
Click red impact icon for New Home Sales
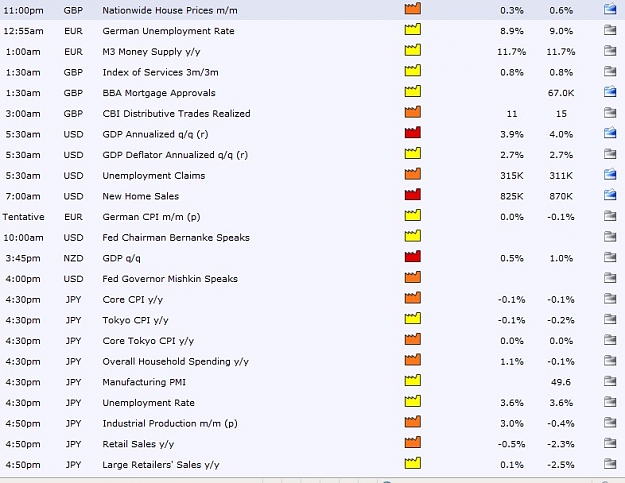(x=413, y=194)
